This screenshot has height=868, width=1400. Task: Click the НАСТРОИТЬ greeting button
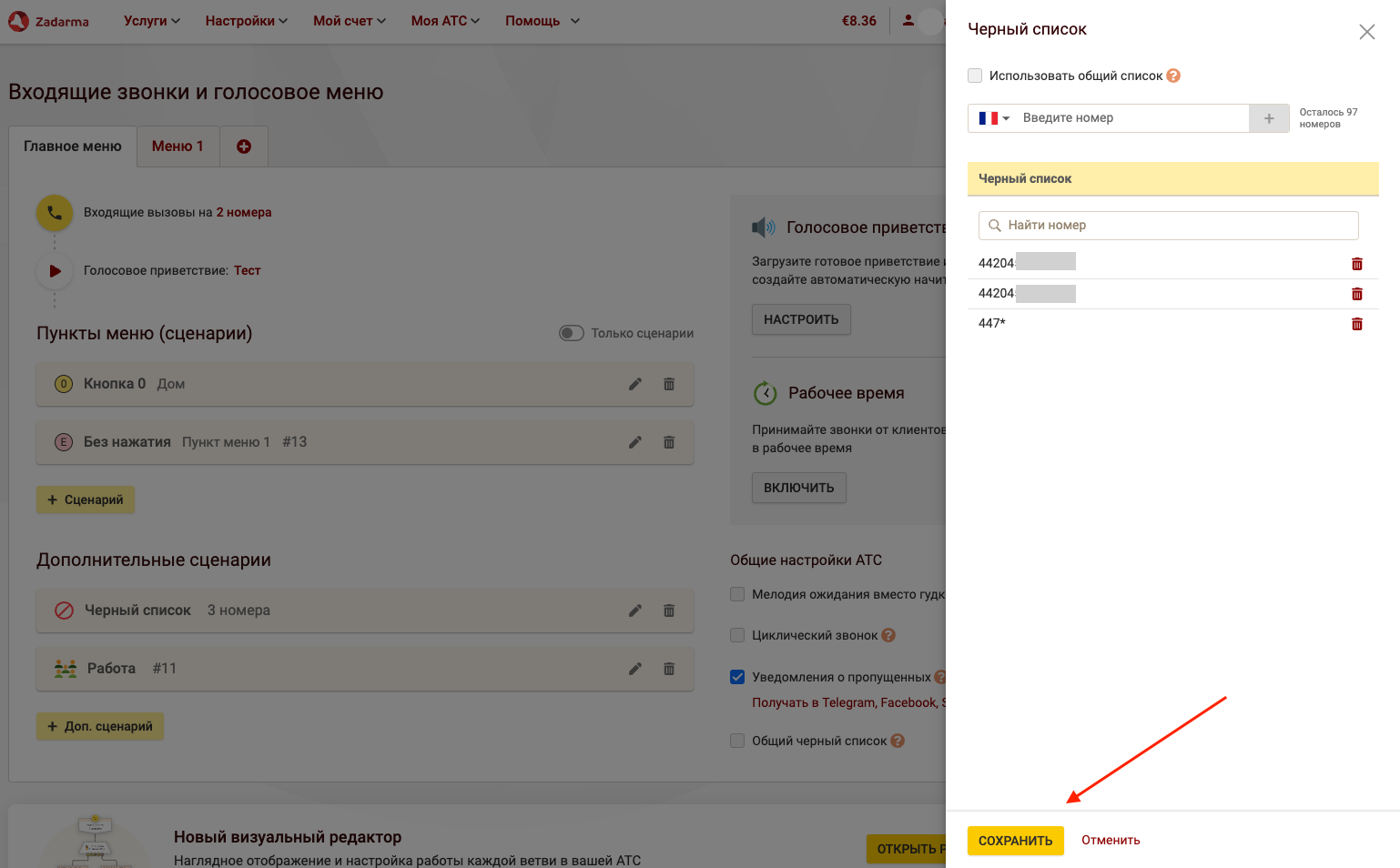[801, 319]
